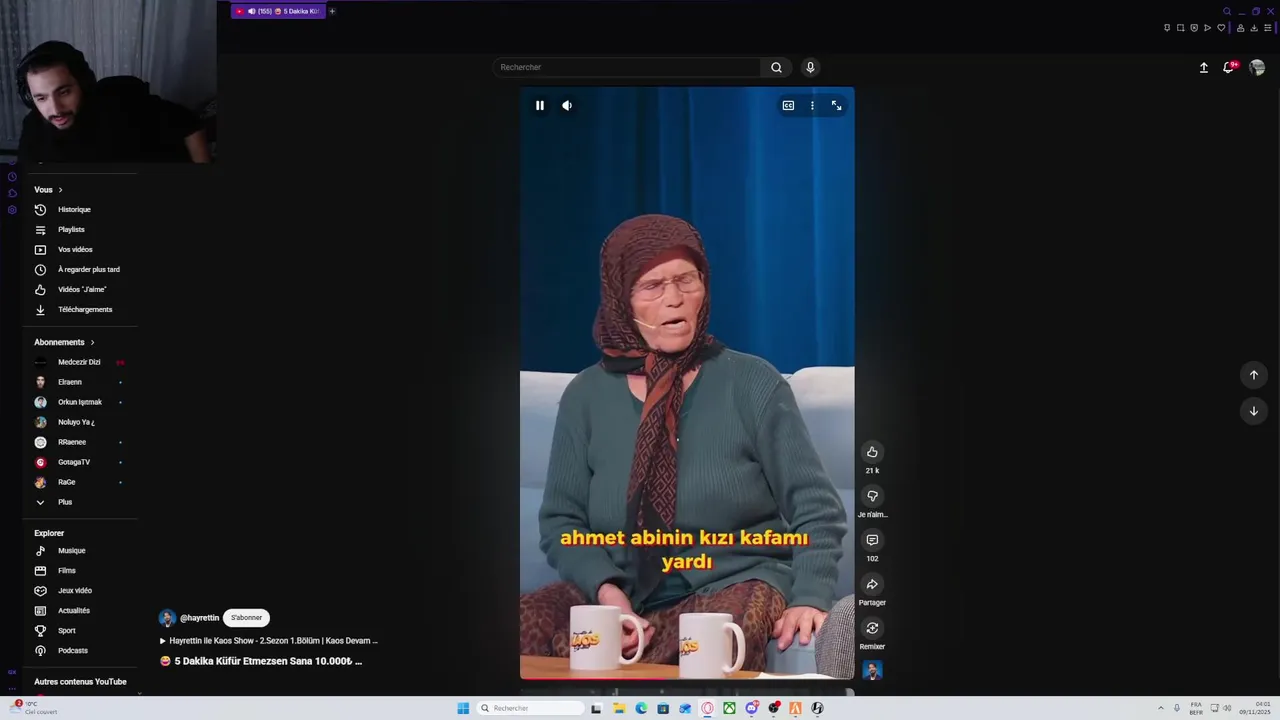Open the account avatar menu
This screenshot has height=720, width=1280.
pyautogui.click(x=1257, y=67)
